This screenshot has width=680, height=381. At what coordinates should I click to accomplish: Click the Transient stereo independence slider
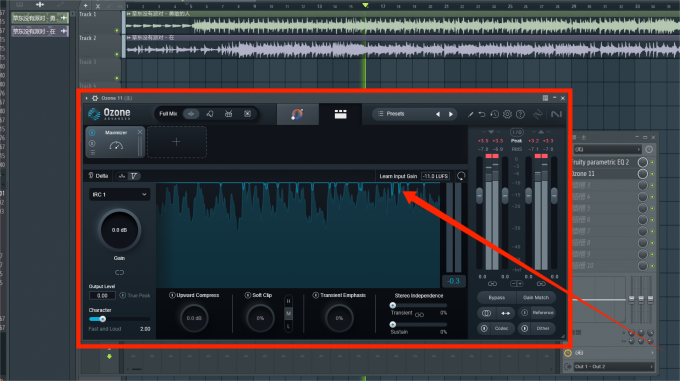419,305
